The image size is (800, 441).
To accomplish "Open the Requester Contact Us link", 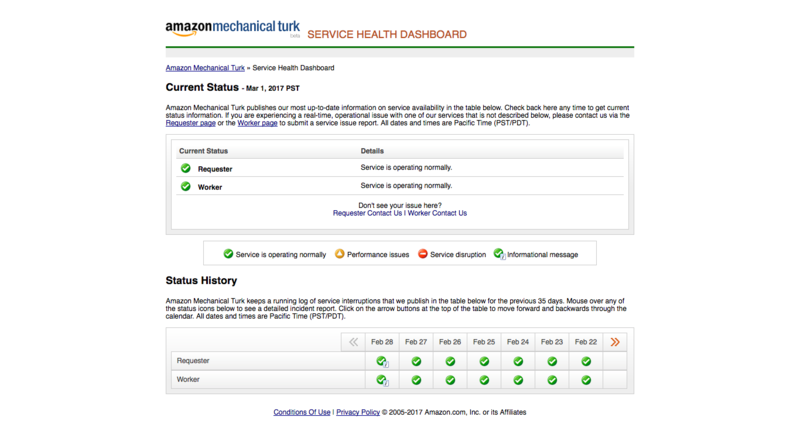I will (367, 213).
